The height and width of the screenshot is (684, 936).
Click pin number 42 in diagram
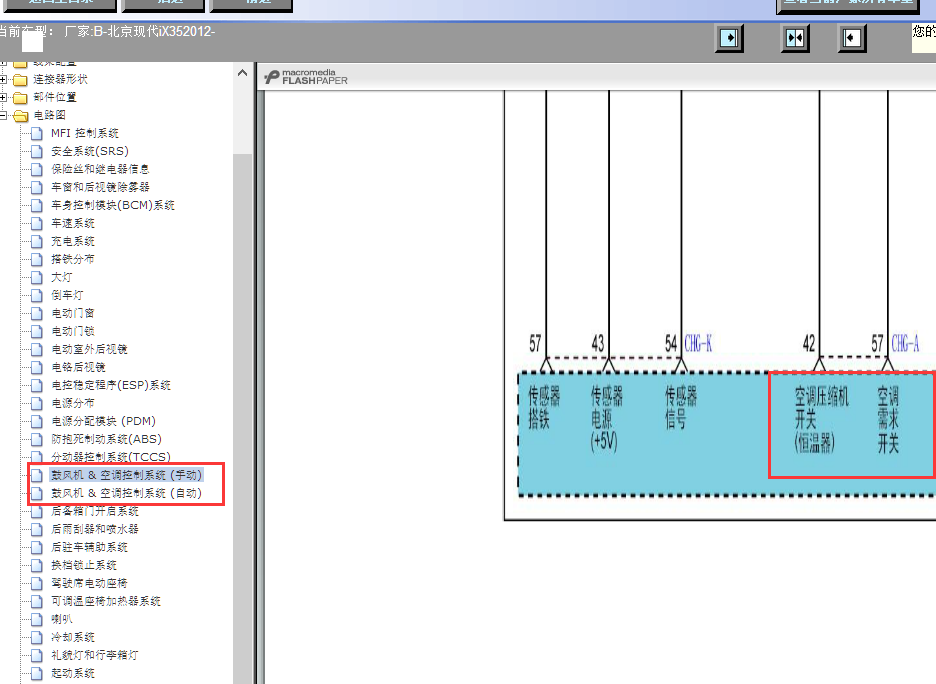809,343
